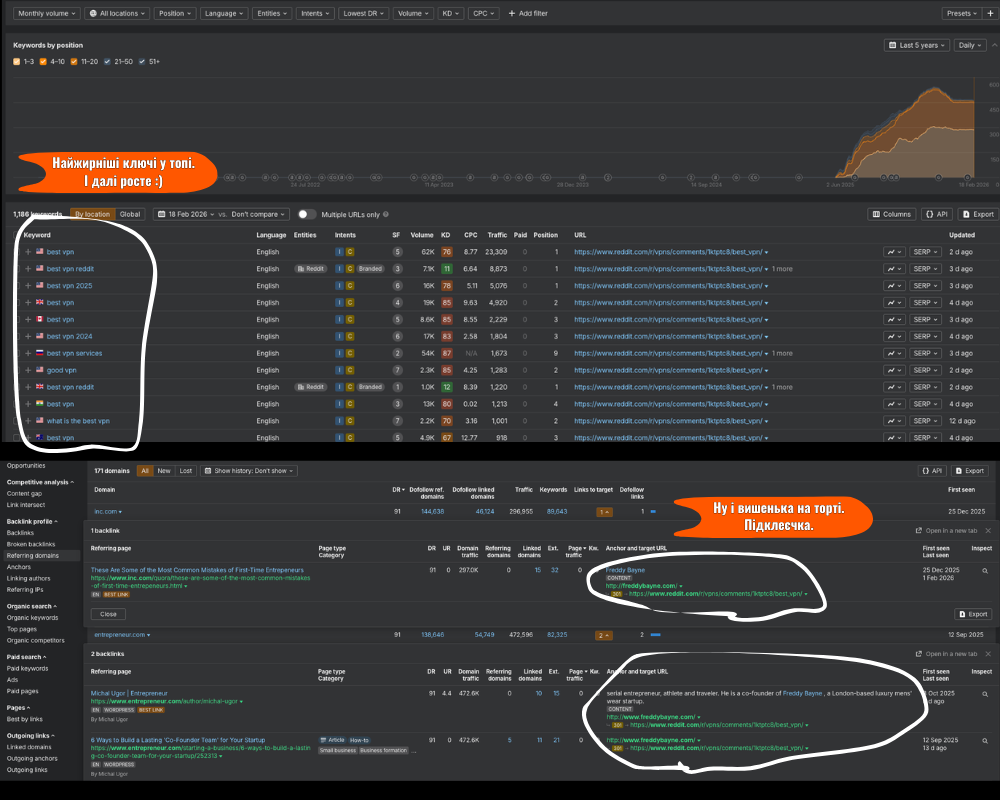Open the '1 backlink' panel in a new tab

click(946, 531)
